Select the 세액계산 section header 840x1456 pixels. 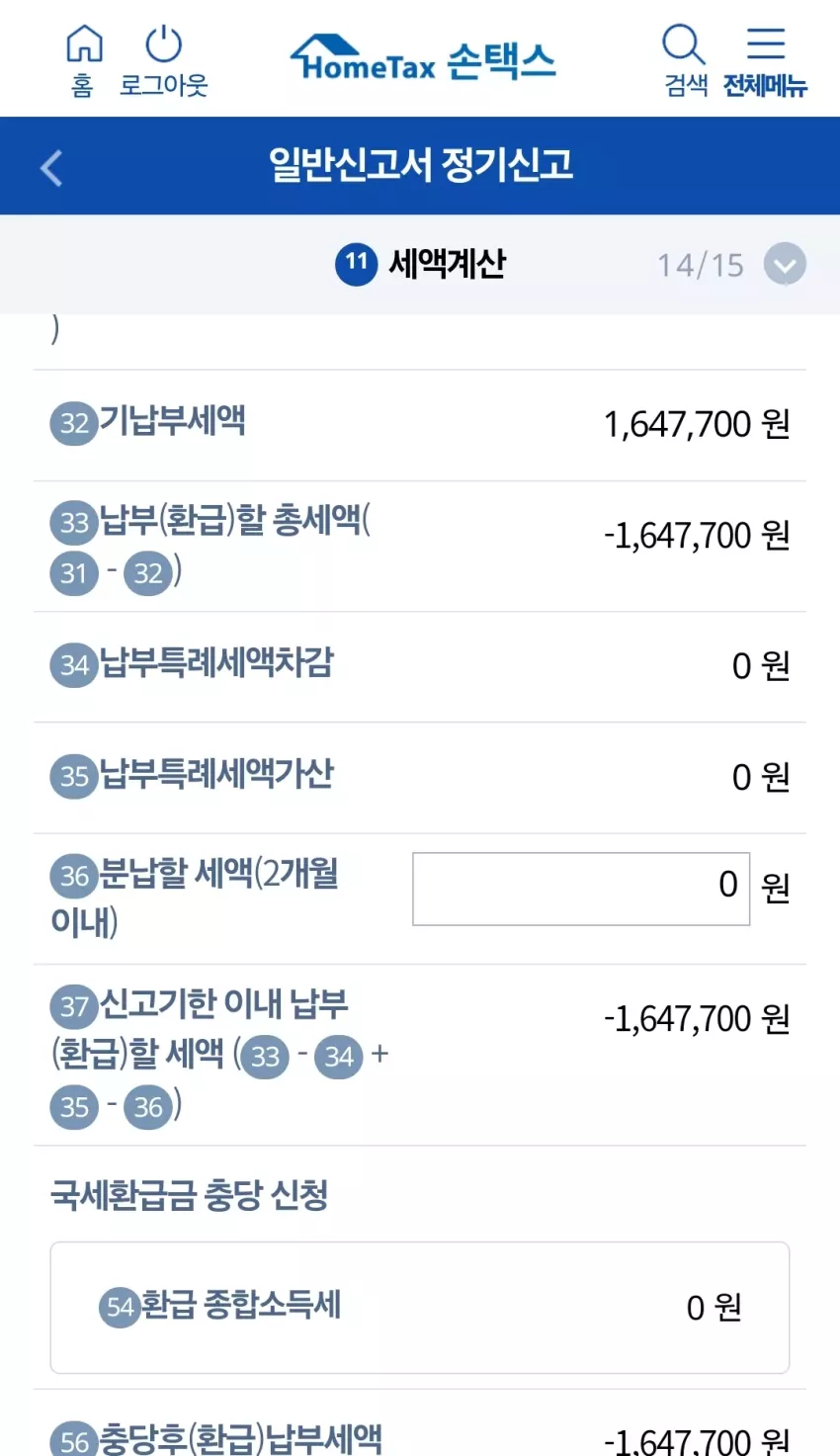[x=448, y=264]
